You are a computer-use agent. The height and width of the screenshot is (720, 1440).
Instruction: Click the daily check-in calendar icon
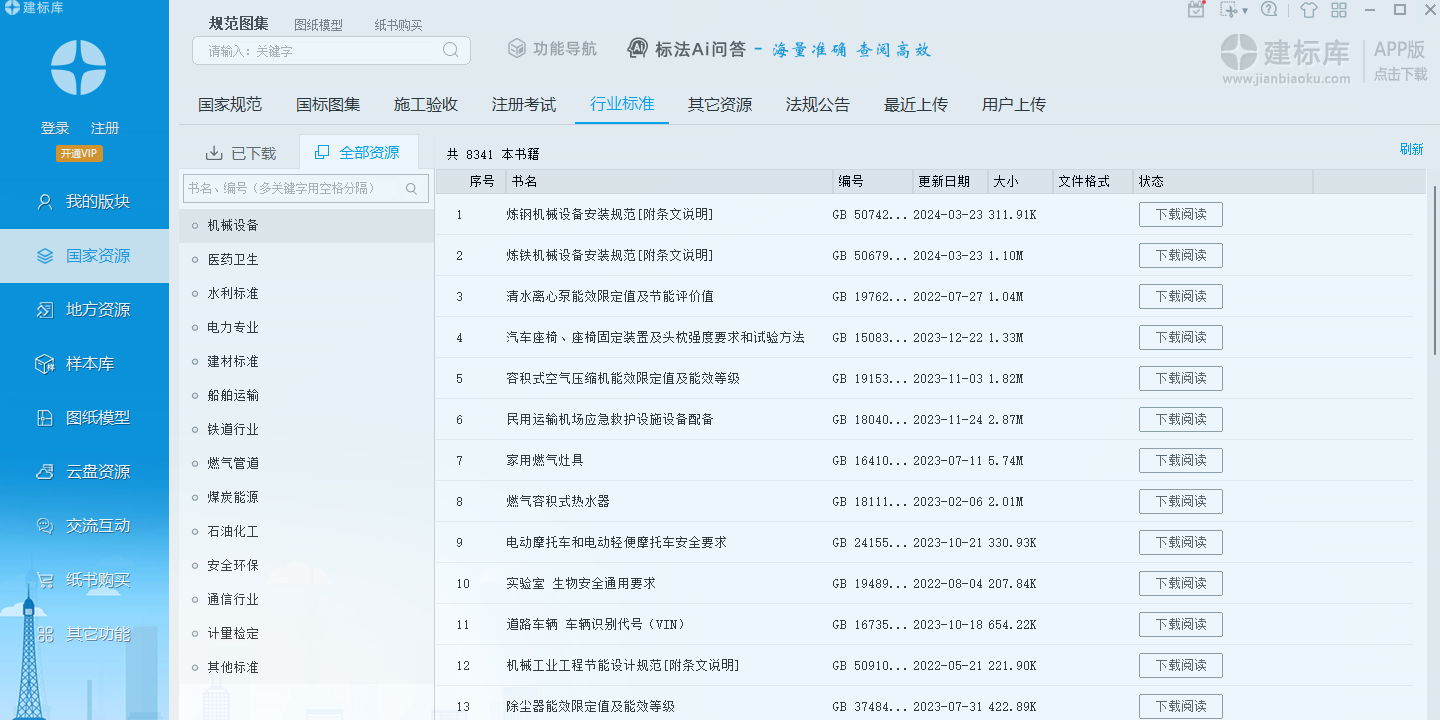click(1196, 10)
